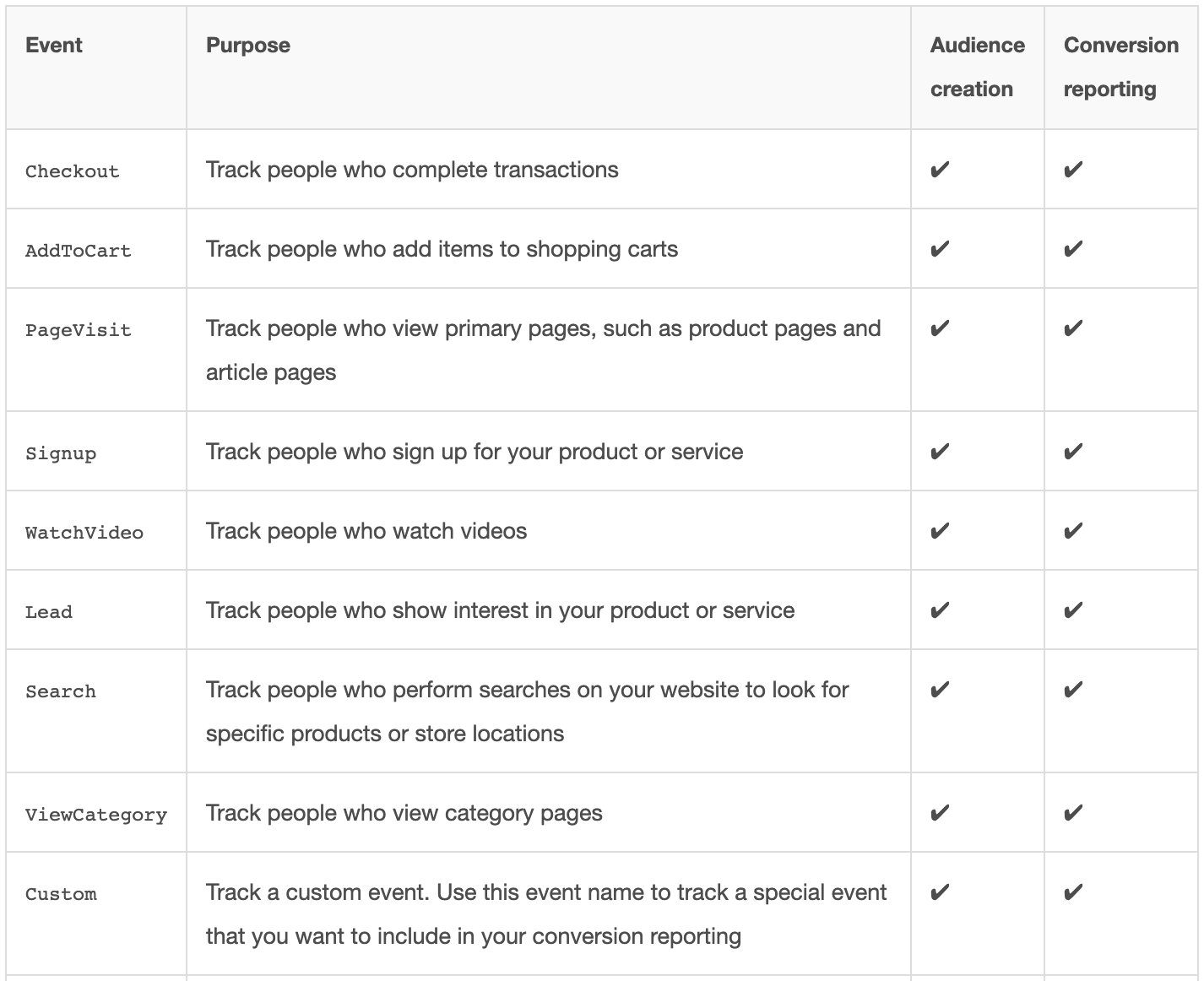Image resolution: width=1204 pixels, height=981 pixels.
Task: Select the PageVisit event code name
Action: tap(79, 330)
